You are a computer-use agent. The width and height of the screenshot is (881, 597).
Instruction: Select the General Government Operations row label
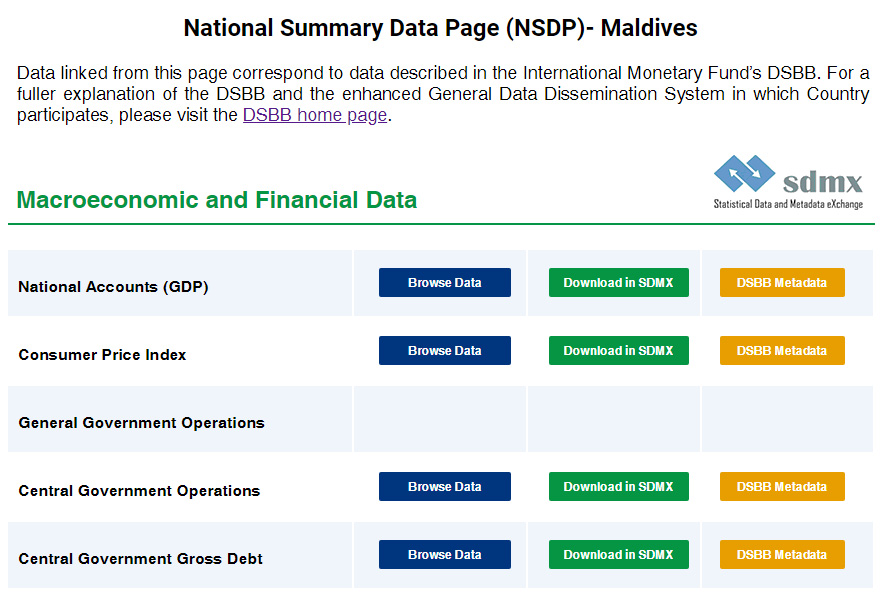pos(142,422)
